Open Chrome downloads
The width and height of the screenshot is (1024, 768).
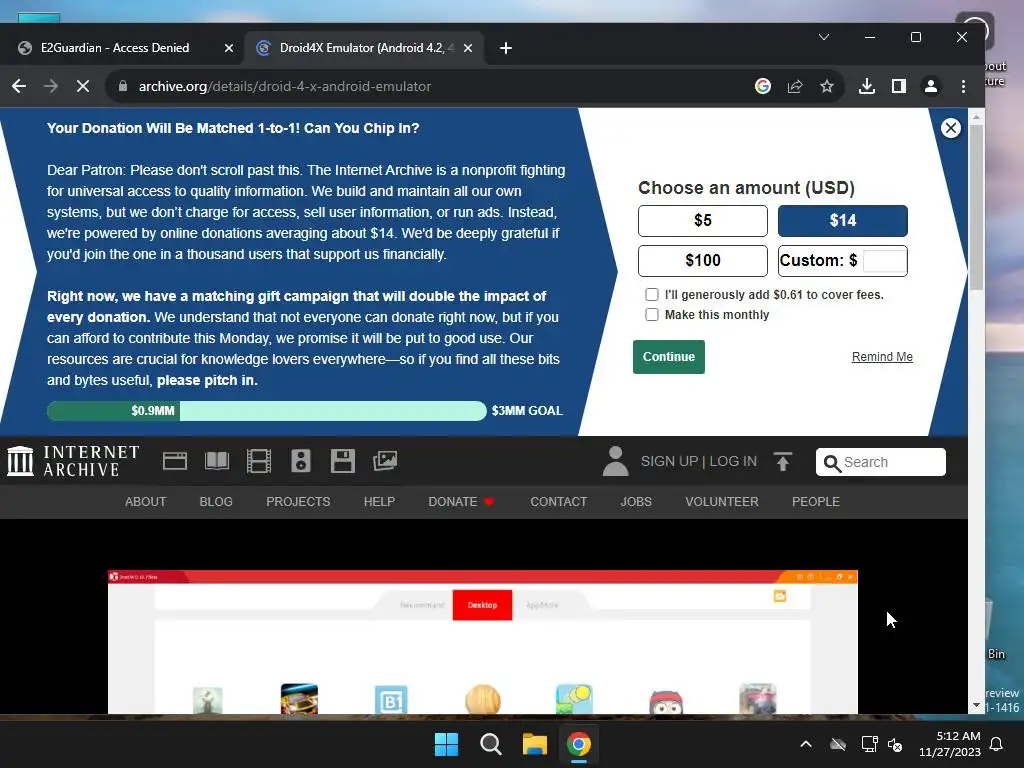[867, 86]
